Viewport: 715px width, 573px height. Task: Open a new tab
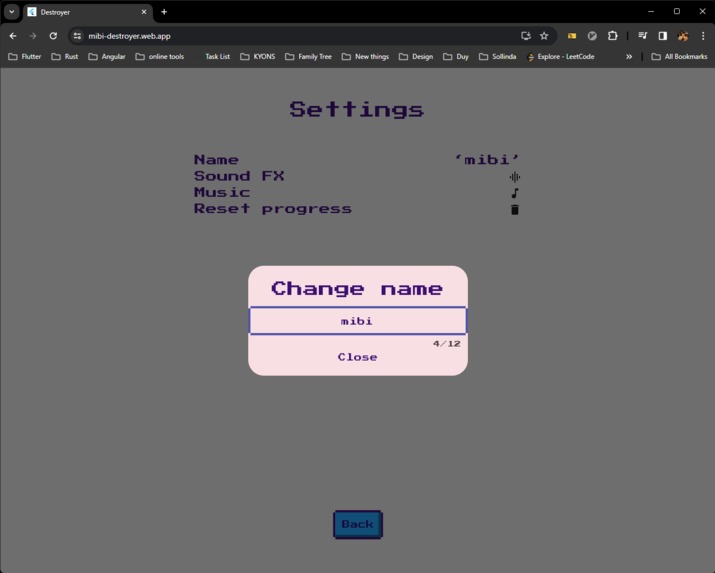pyautogui.click(x=164, y=12)
